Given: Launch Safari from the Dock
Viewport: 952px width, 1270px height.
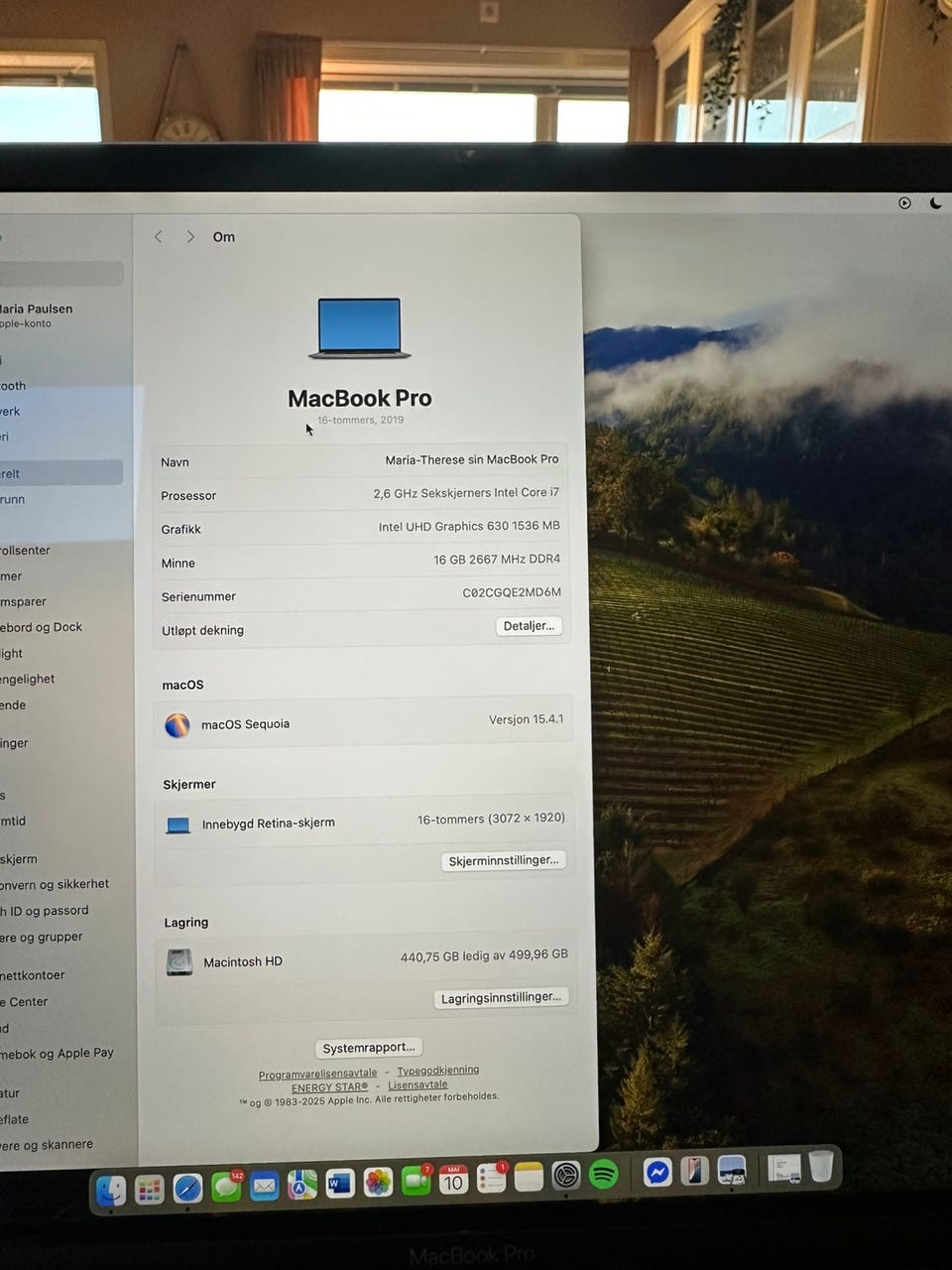Looking at the screenshot, I should [187, 1188].
